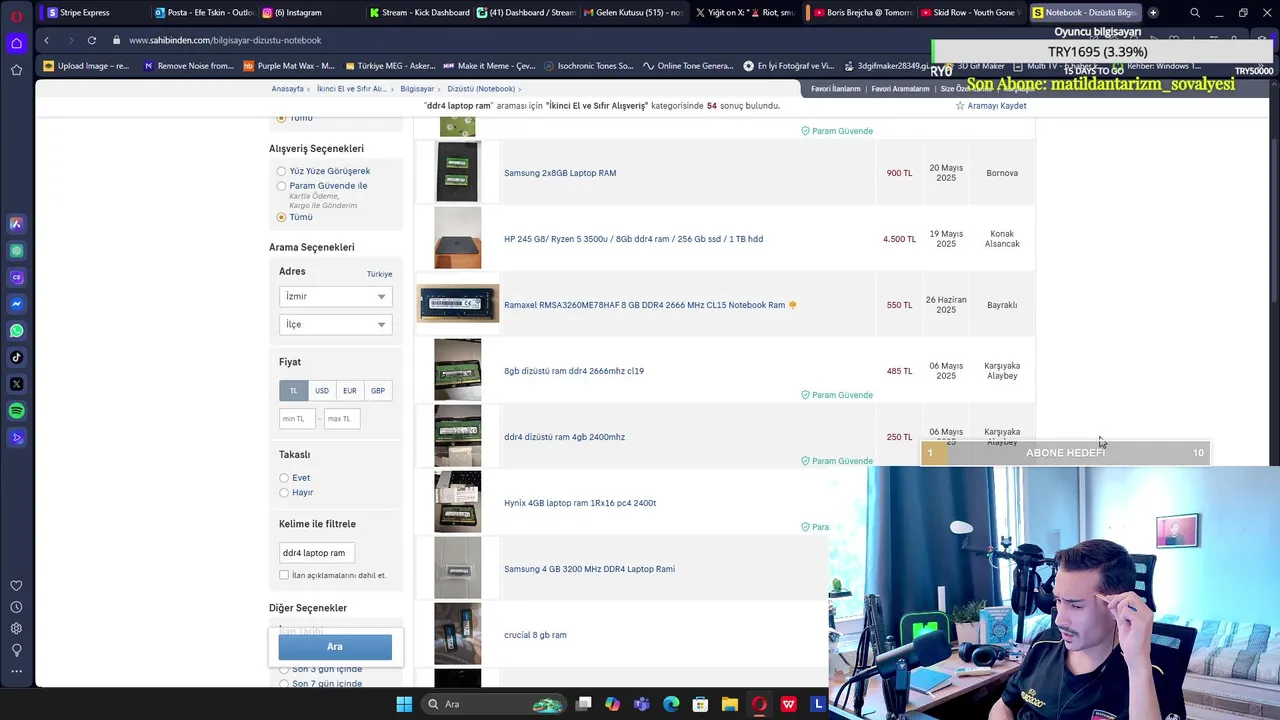Click the browser address bar URL
The image size is (1280, 720).
click(x=225, y=40)
